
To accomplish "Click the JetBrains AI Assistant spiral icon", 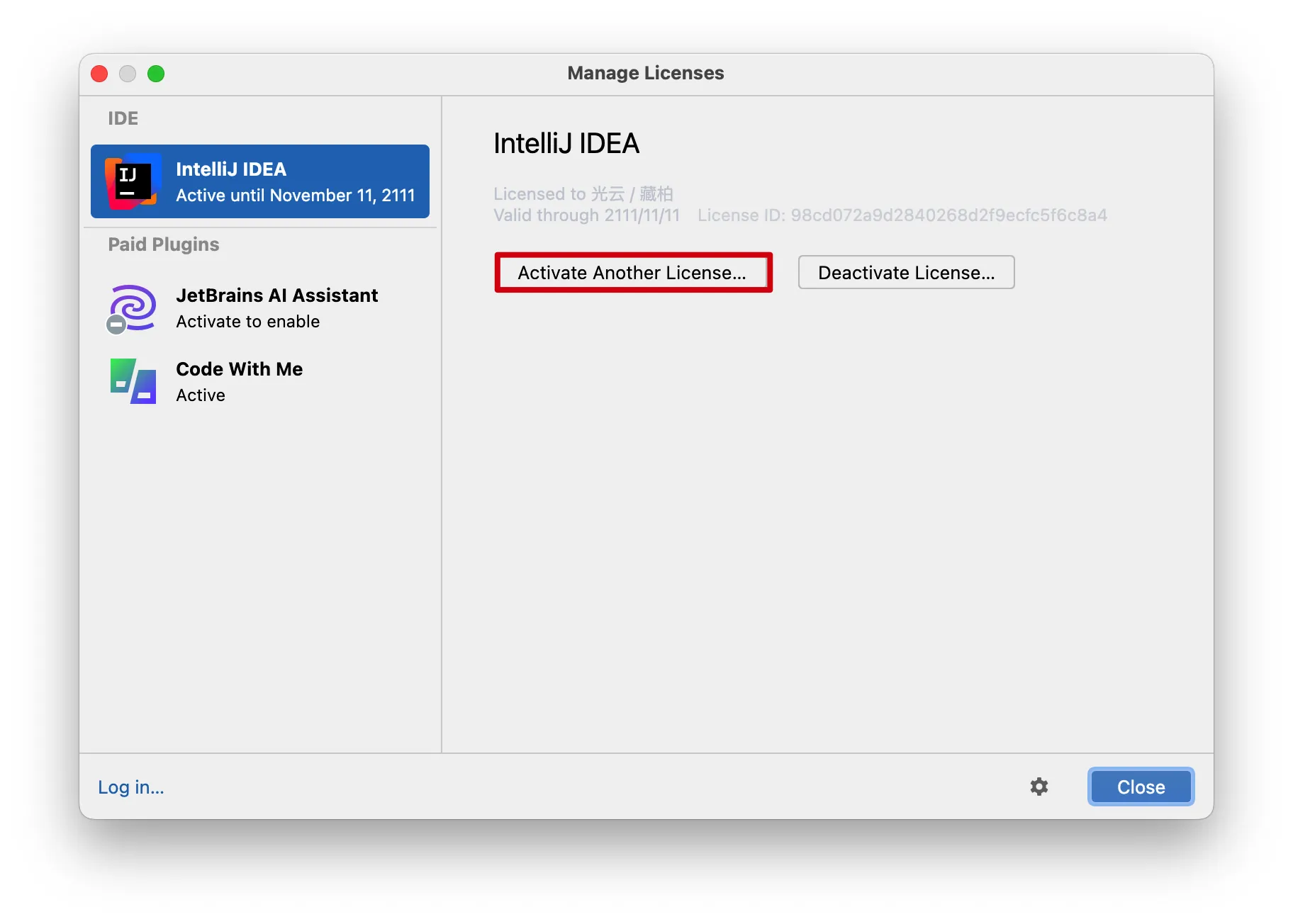I will tap(133, 306).
